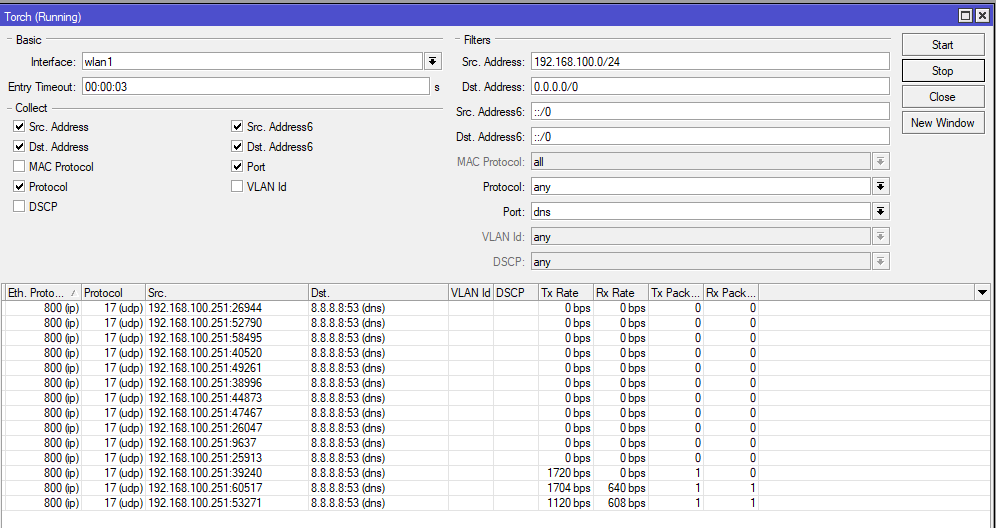Sort by the Tx Pack... column header
Screen dimensions: 996x528
[676, 293]
